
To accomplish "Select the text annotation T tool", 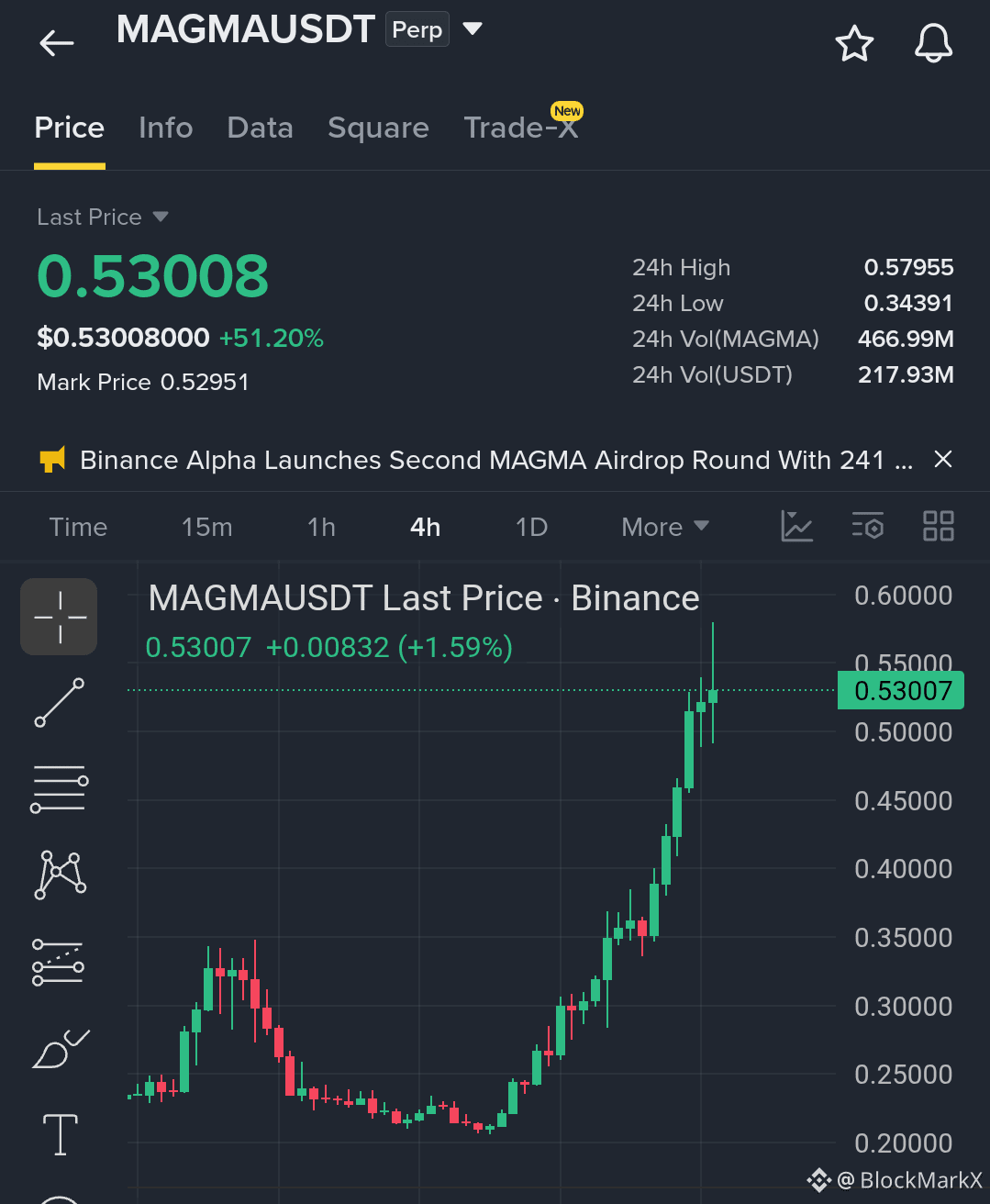I will coord(61,1135).
